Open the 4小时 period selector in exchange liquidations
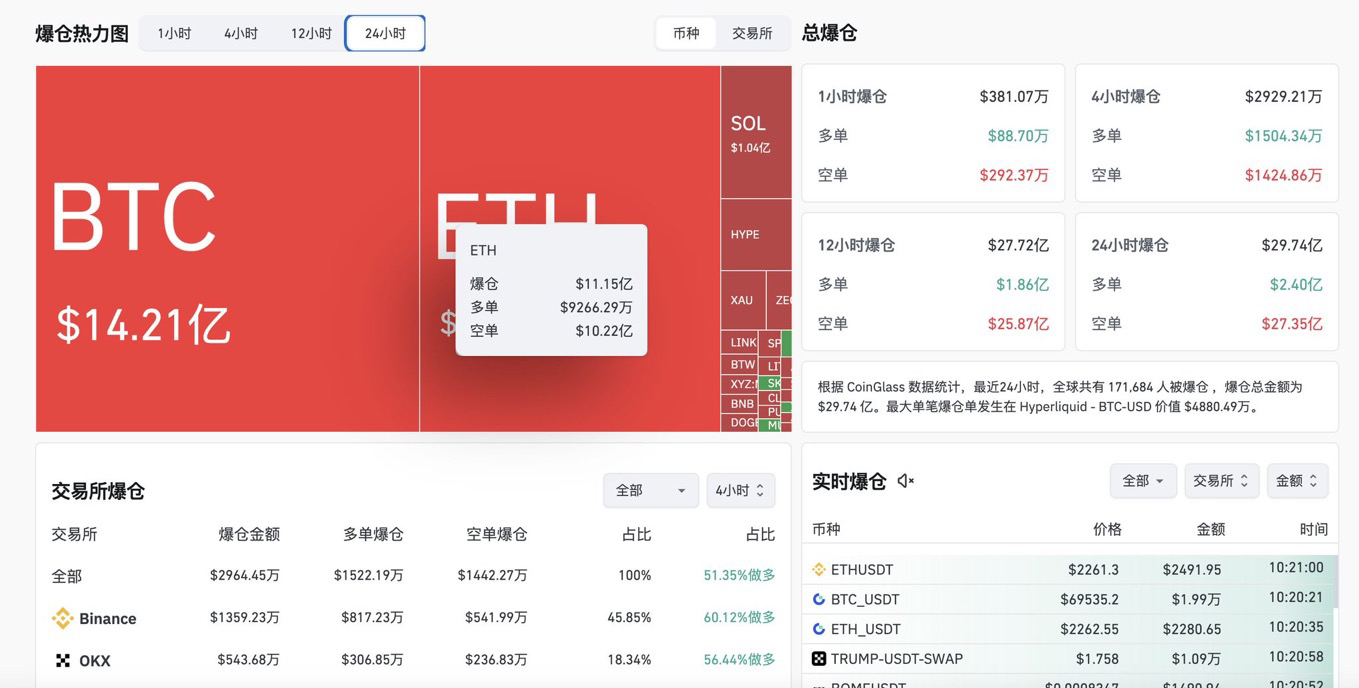 coord(740,490)
